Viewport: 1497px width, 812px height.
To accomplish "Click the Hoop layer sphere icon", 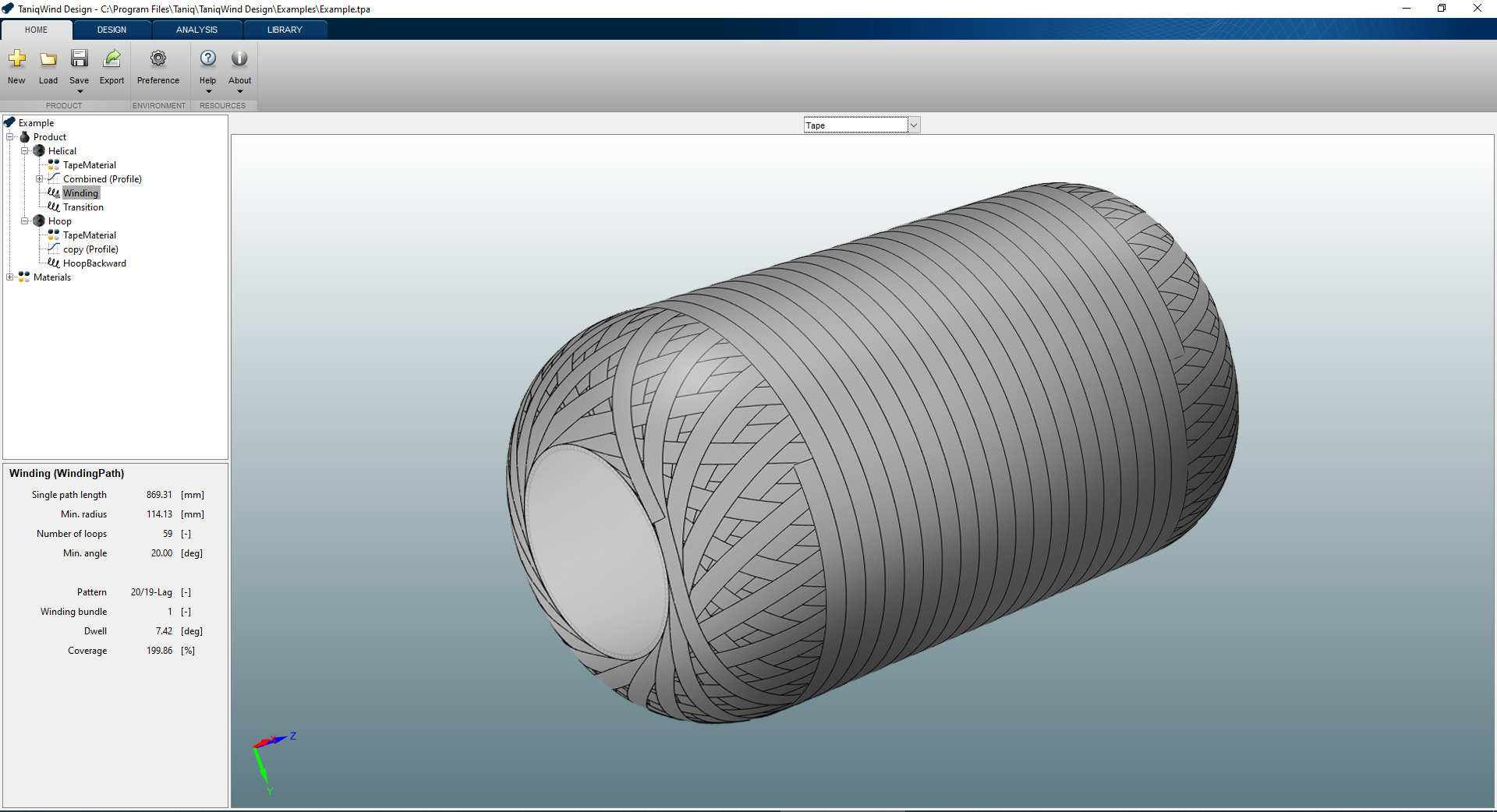I will point(39,221).
